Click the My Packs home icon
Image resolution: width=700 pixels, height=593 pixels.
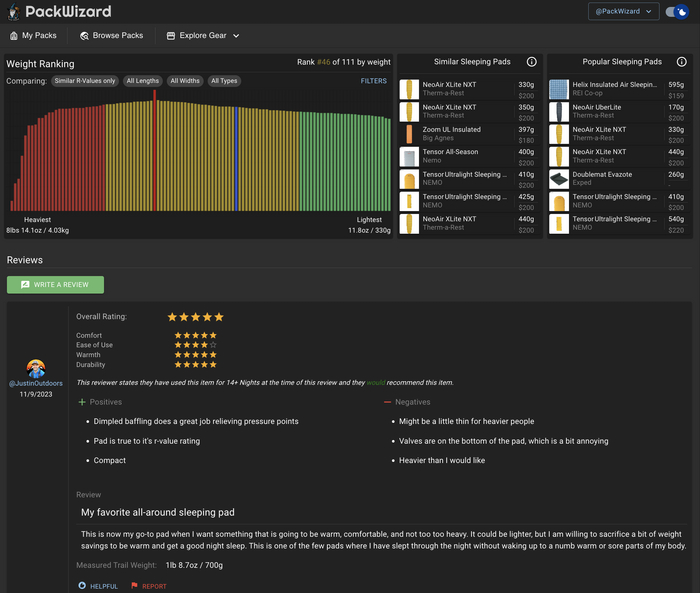point(14,36)
